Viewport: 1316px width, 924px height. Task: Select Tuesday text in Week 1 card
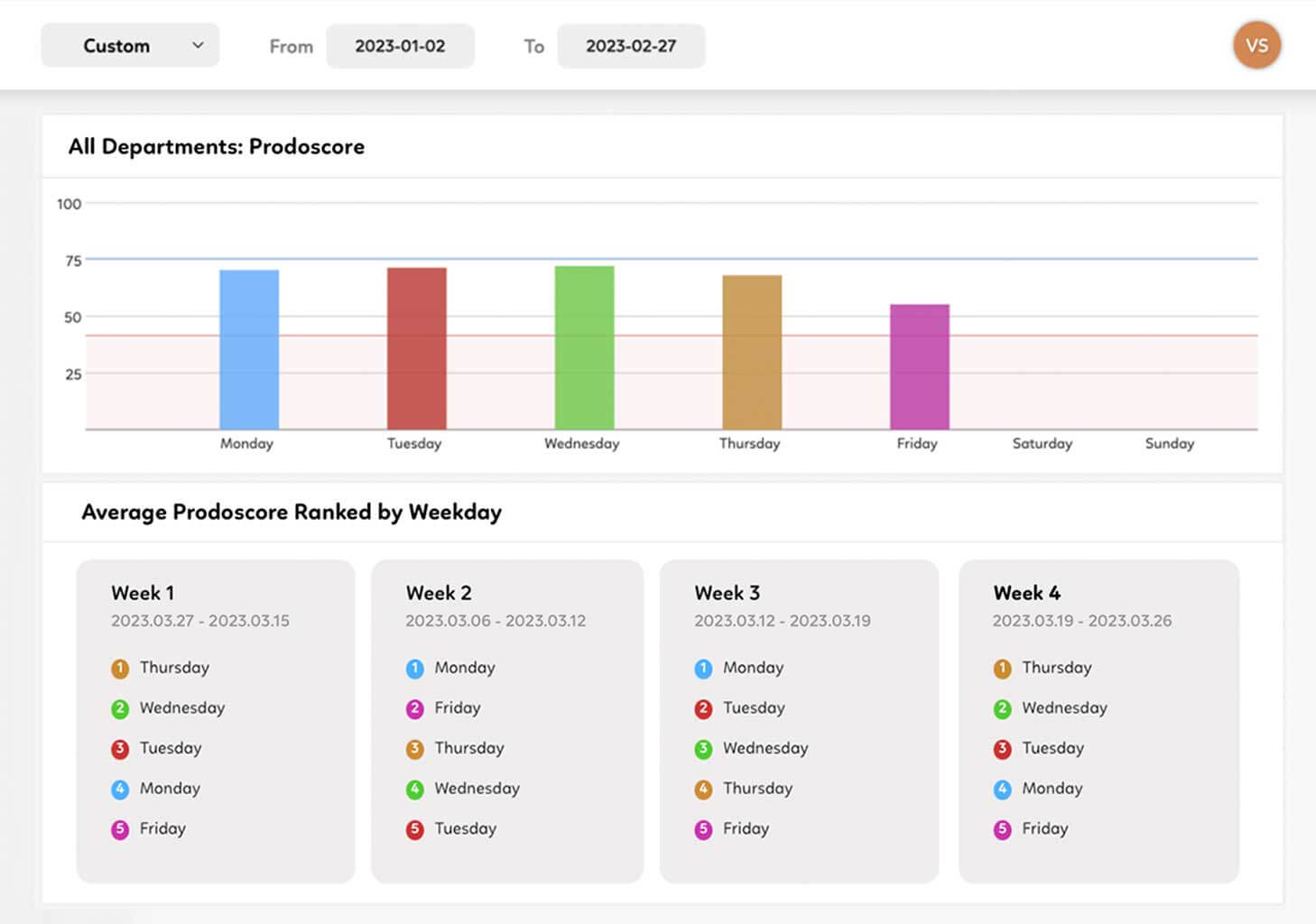(x=171, y=748)
